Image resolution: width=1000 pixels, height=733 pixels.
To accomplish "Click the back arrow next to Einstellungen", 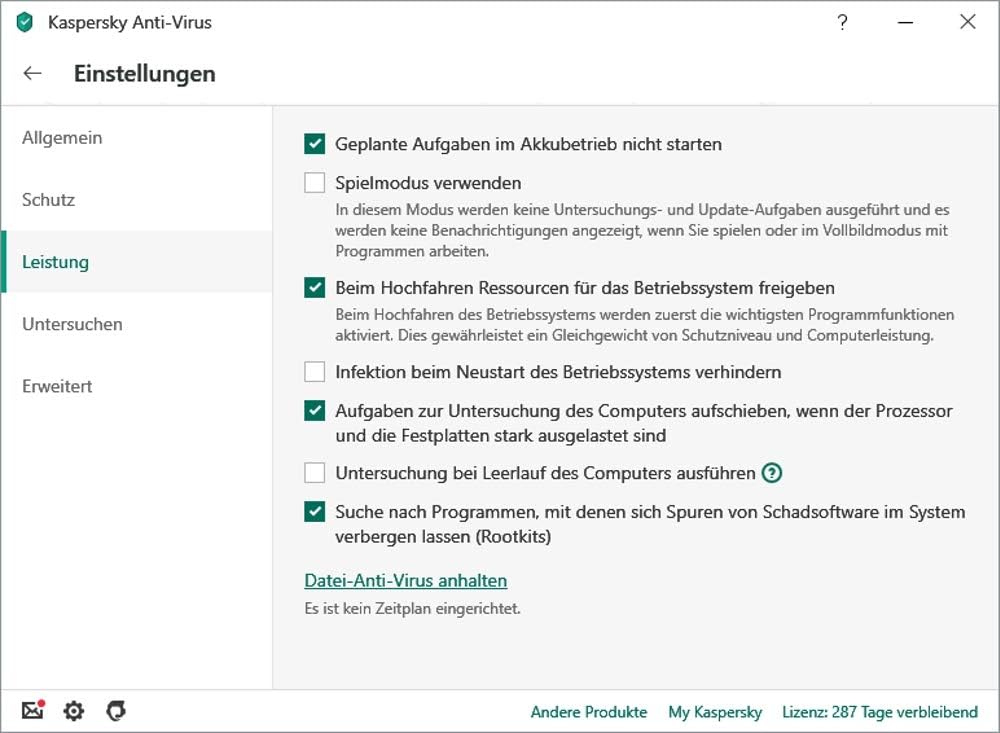I will pos(33,73).
